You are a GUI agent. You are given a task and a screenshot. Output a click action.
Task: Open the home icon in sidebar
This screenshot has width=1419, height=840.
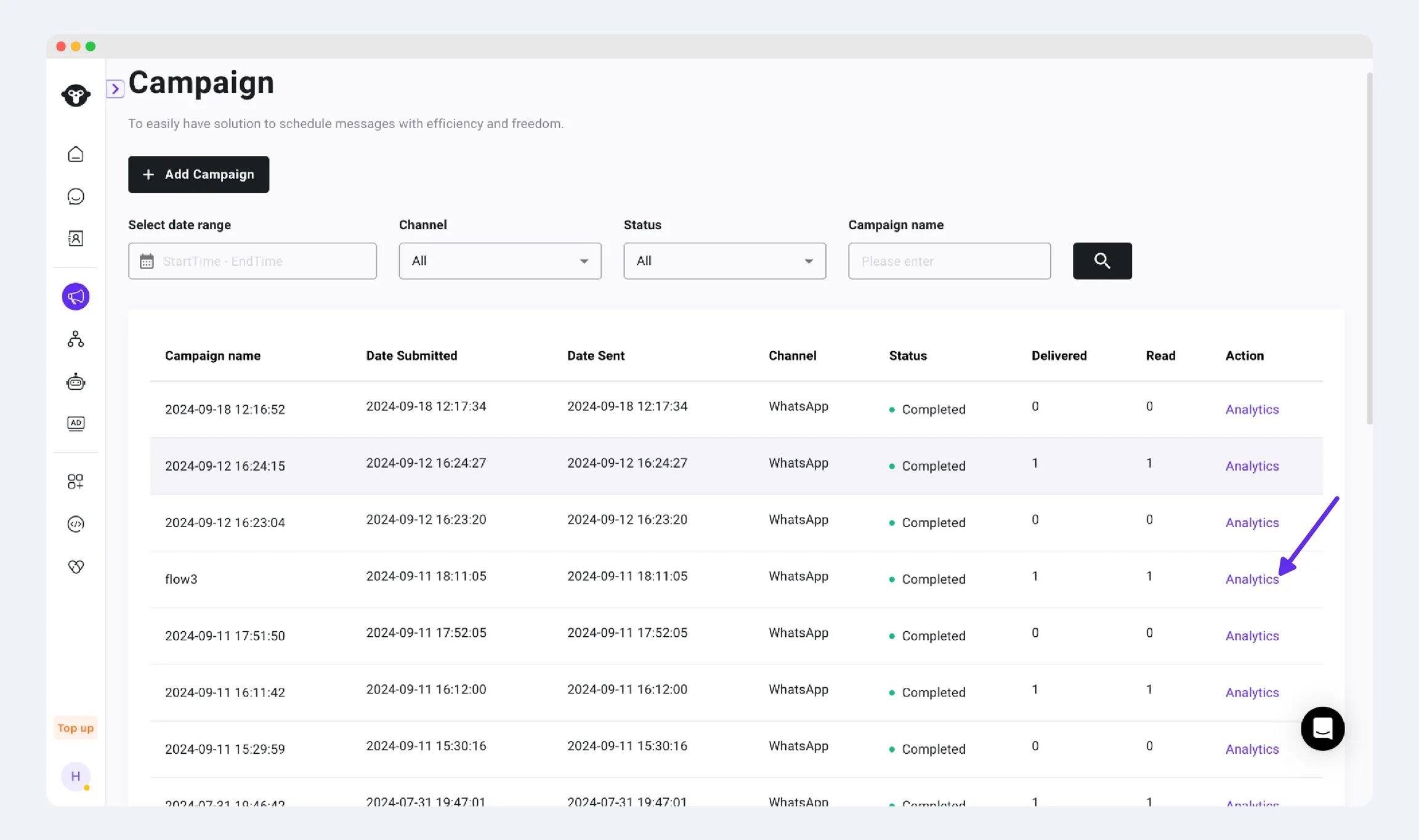tap(76, 154)
